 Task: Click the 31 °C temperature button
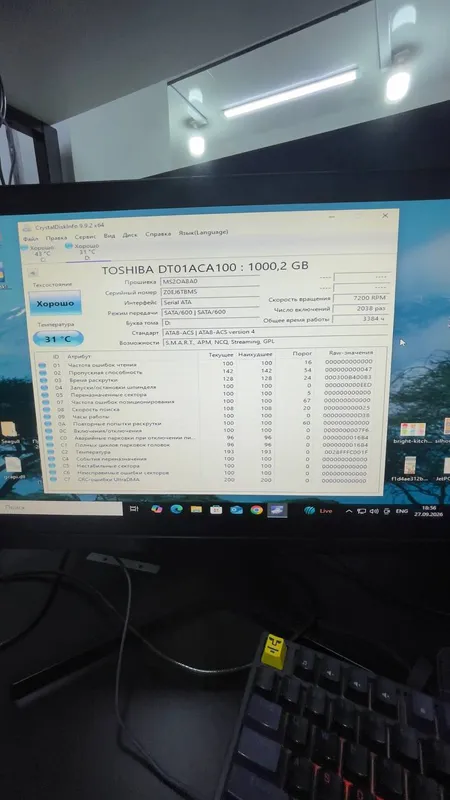coord(58,338)
